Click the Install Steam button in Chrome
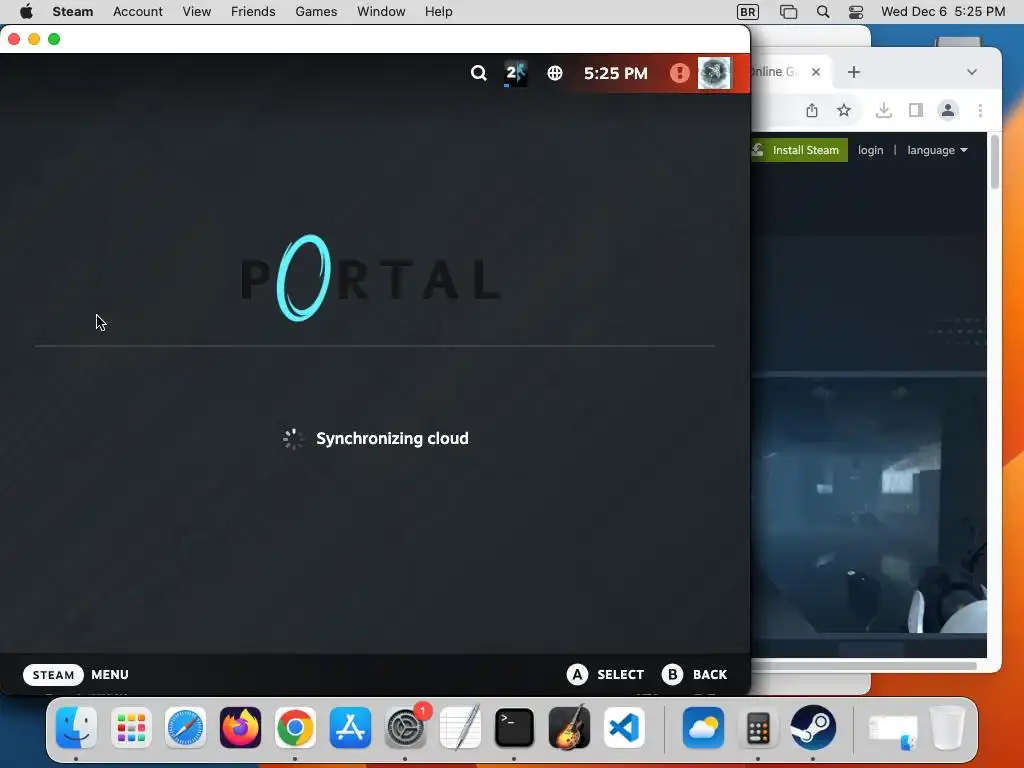This screenshot has height=768, width=1024. click(799, 150)
